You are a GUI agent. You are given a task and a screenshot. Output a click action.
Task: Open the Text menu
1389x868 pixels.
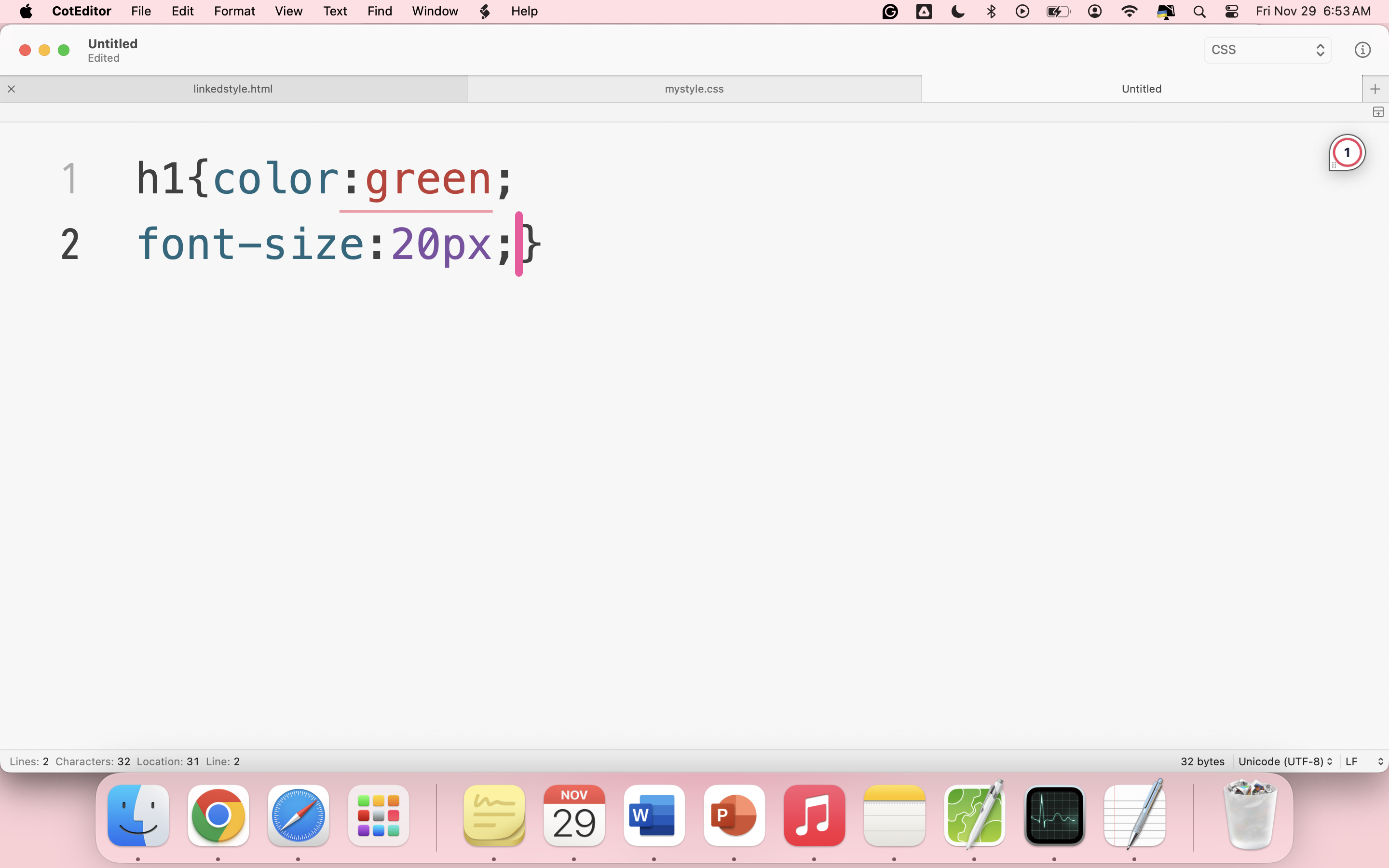click(335, 12)
